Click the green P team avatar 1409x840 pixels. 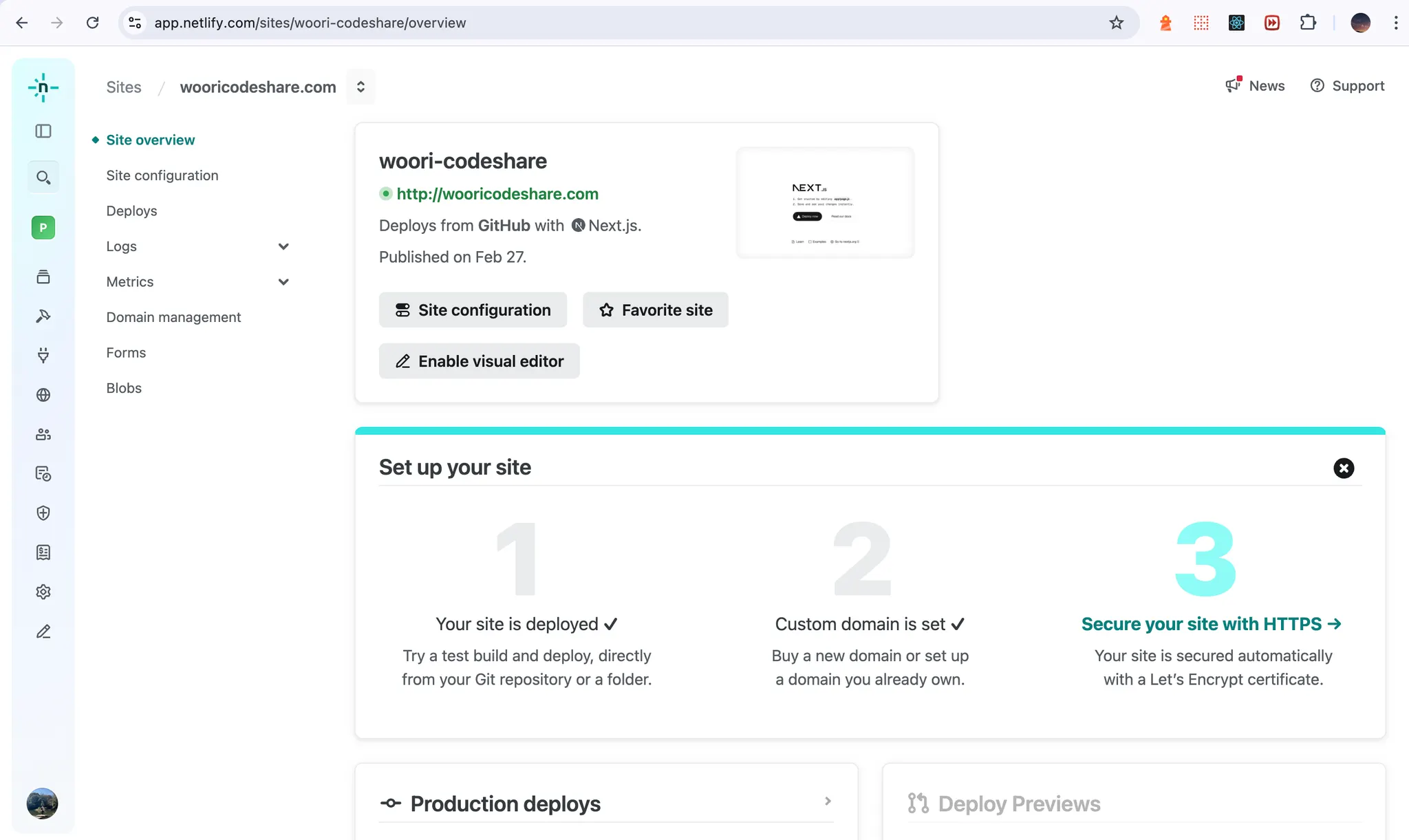43,228
